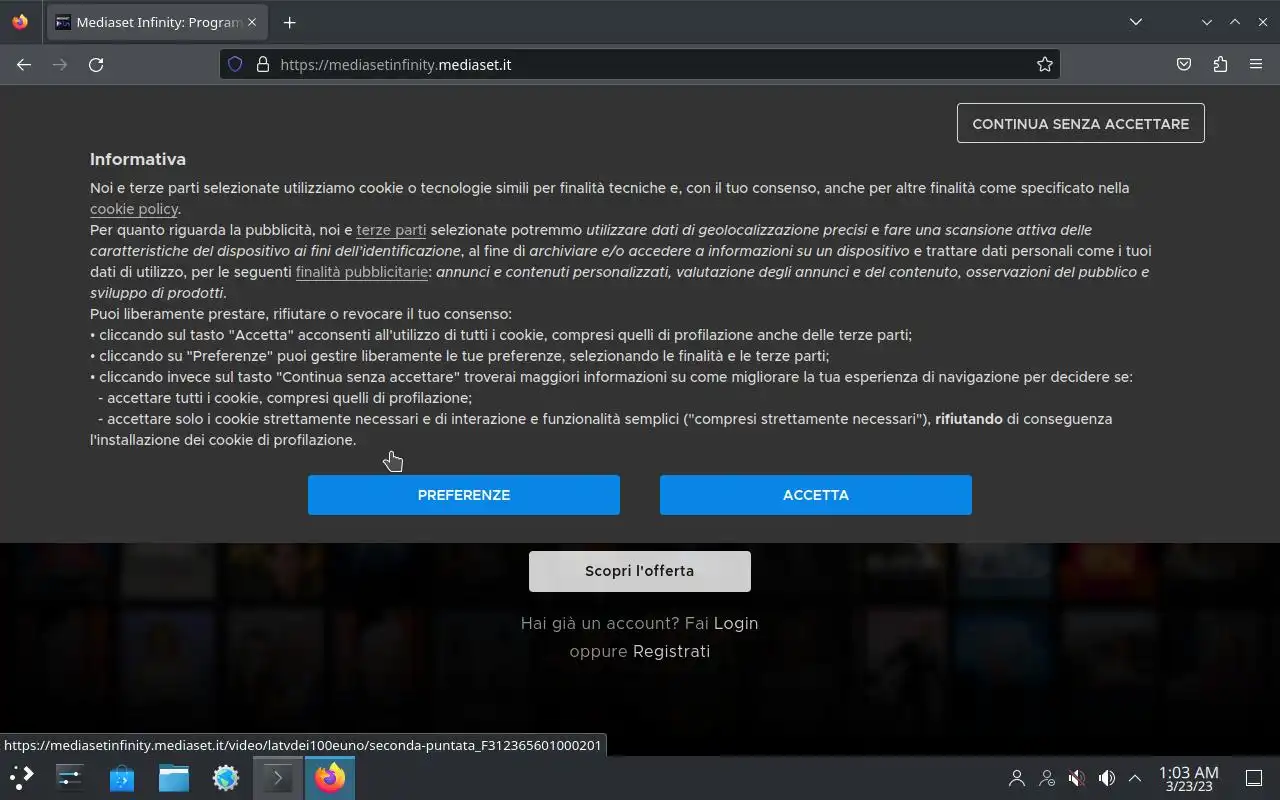Click Continua senza accettare button
This screenshot has height=800, width=1280.
click(x=1080, y=124)
